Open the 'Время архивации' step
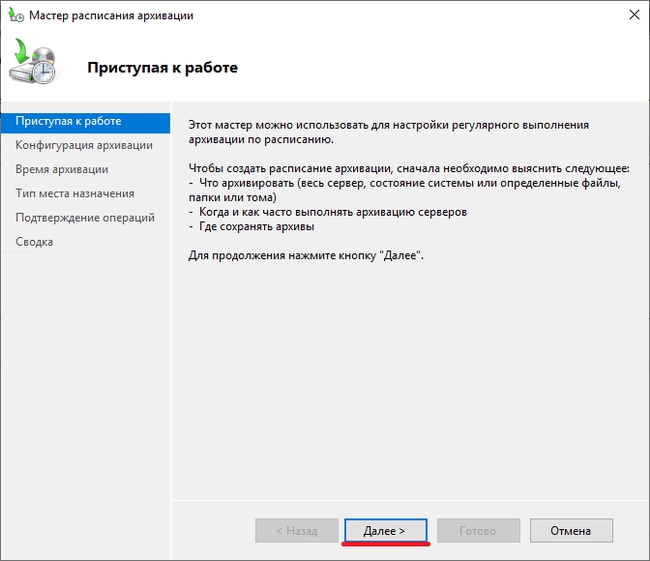 (x=62, y=169)
